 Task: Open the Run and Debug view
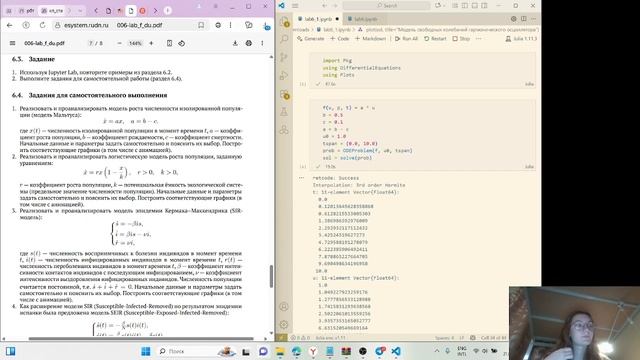[284, 76]
